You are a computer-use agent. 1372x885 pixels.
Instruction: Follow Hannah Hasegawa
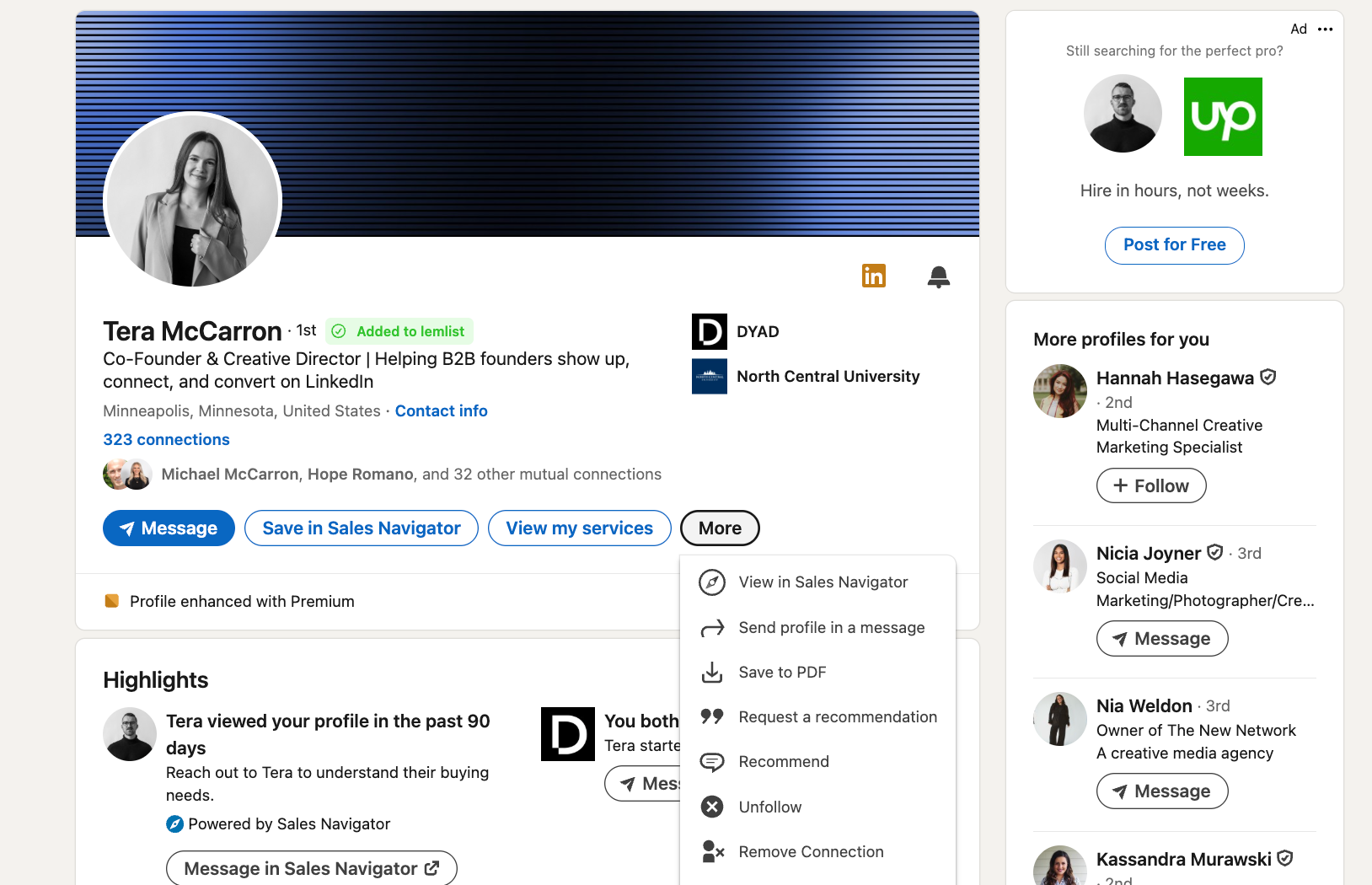(x=1150, y=486)
